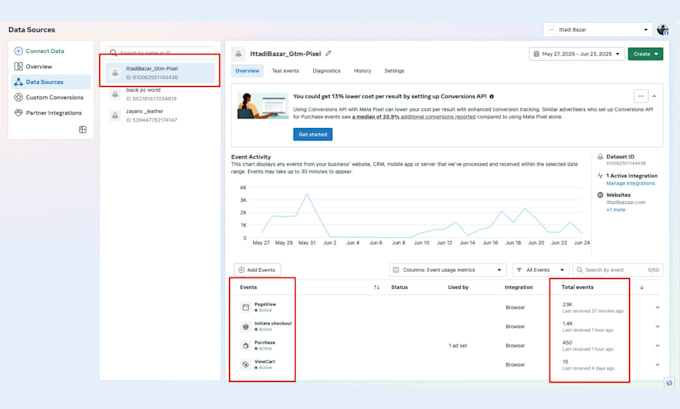The image size is (680, 409).
Task: Click the Partner Integrations handshake icon
Action: pos(18,113)
